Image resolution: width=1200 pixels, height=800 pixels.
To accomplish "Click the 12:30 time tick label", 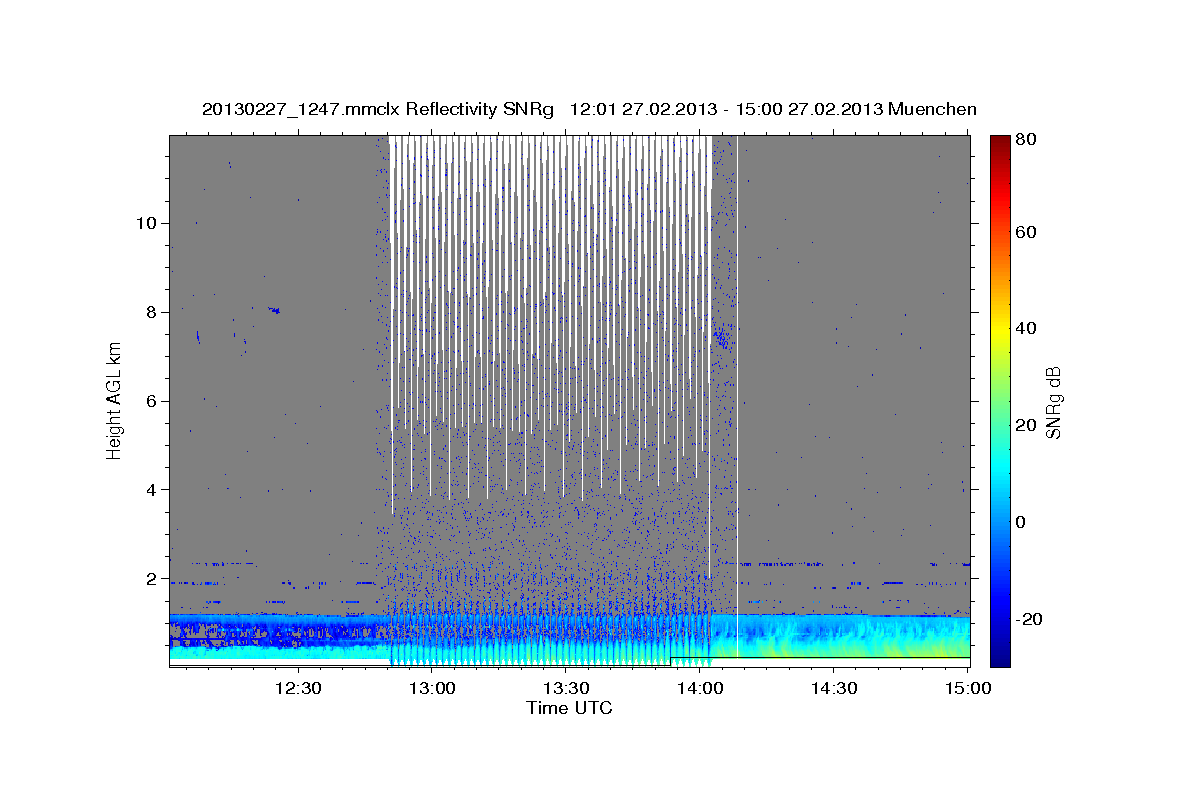I will [x=300, y=688].
